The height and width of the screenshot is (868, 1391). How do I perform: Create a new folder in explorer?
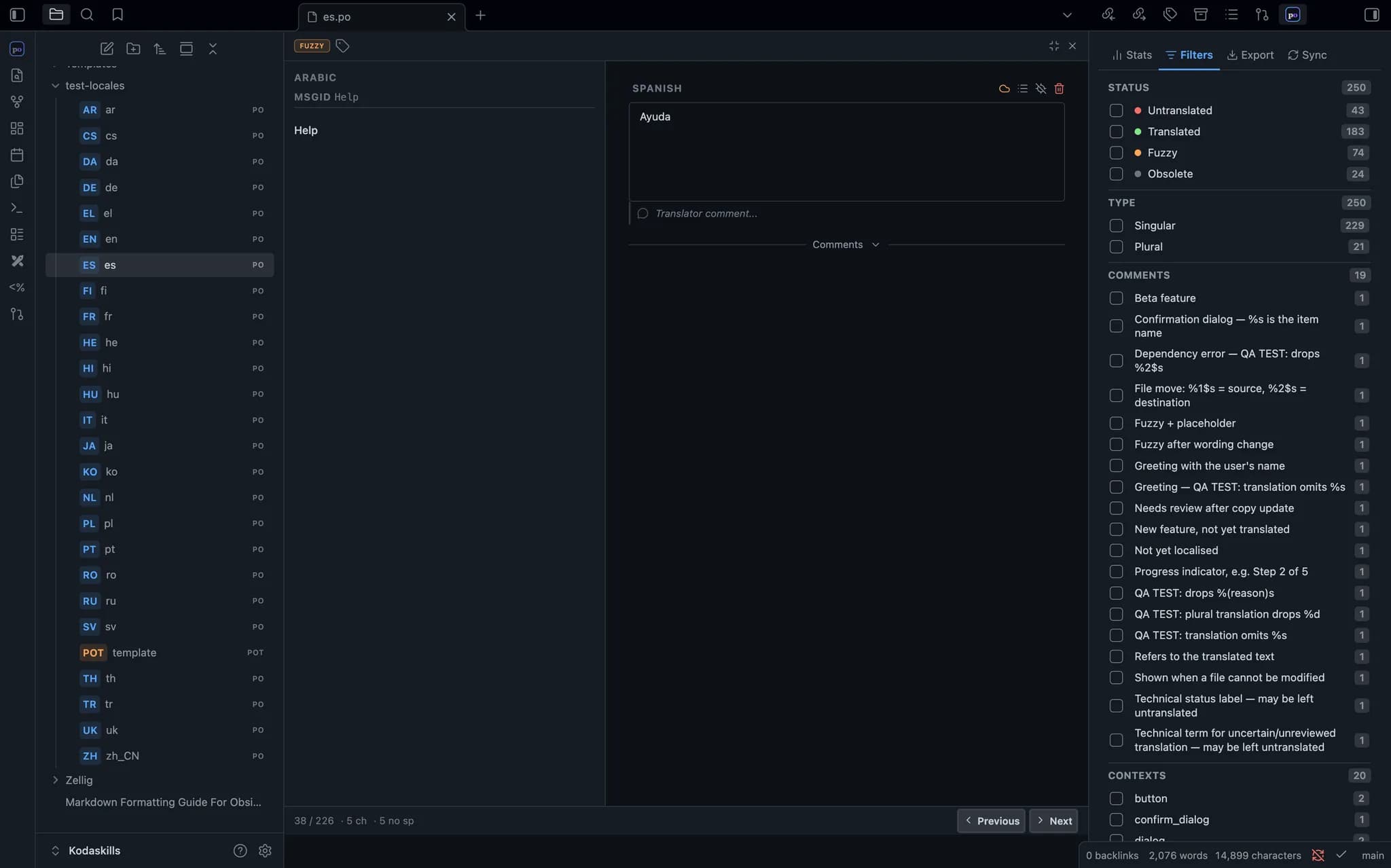tap(133, 49)
